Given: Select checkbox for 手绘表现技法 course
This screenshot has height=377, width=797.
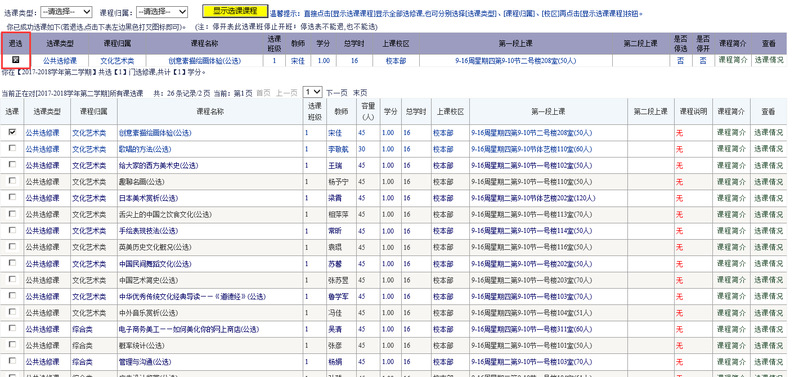Looking at the screenshot, I should [x=12, y=230].
